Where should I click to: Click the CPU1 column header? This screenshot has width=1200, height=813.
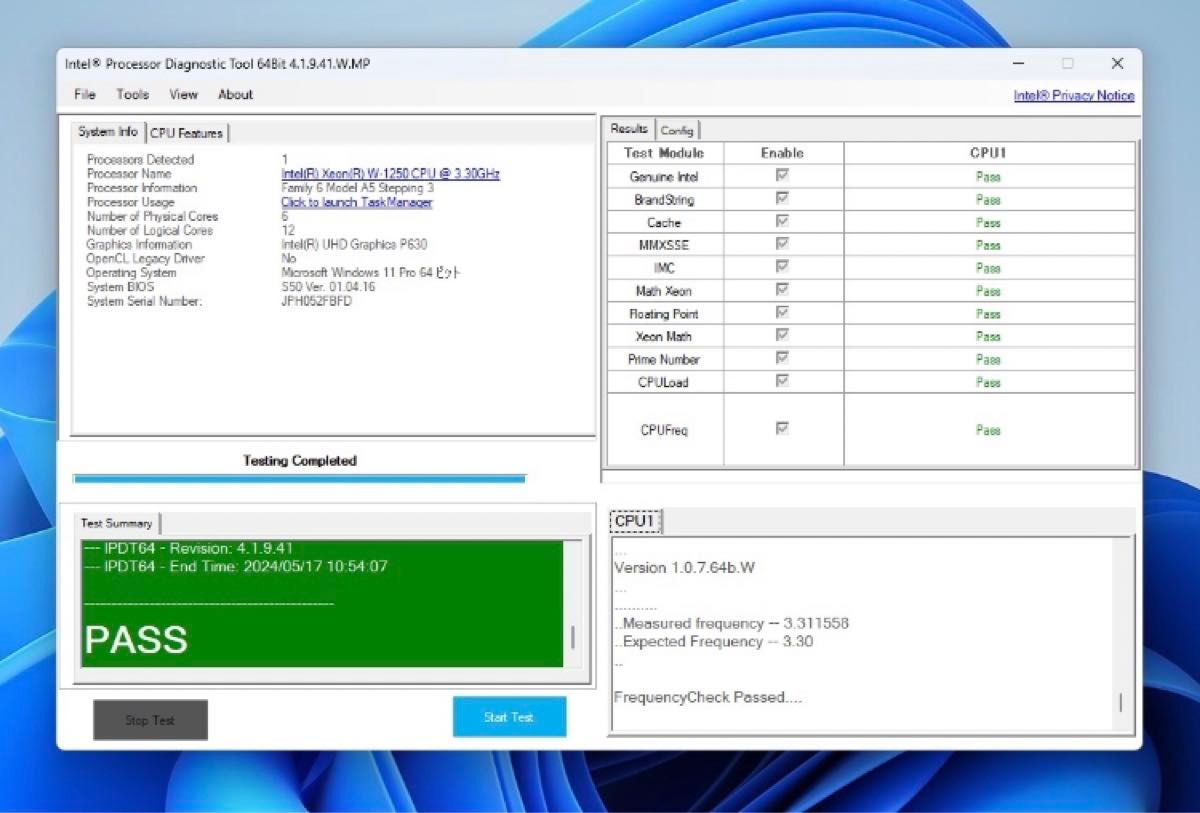pyautogui.click(x=989, y=153)
